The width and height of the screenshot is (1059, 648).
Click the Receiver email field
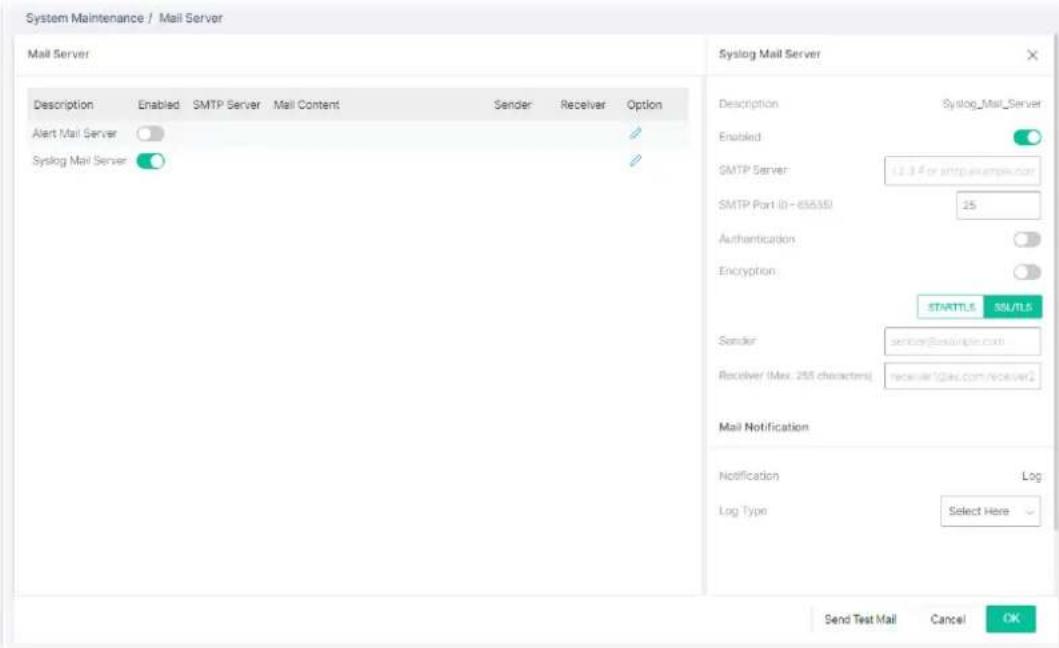click(x=962, y=376)
